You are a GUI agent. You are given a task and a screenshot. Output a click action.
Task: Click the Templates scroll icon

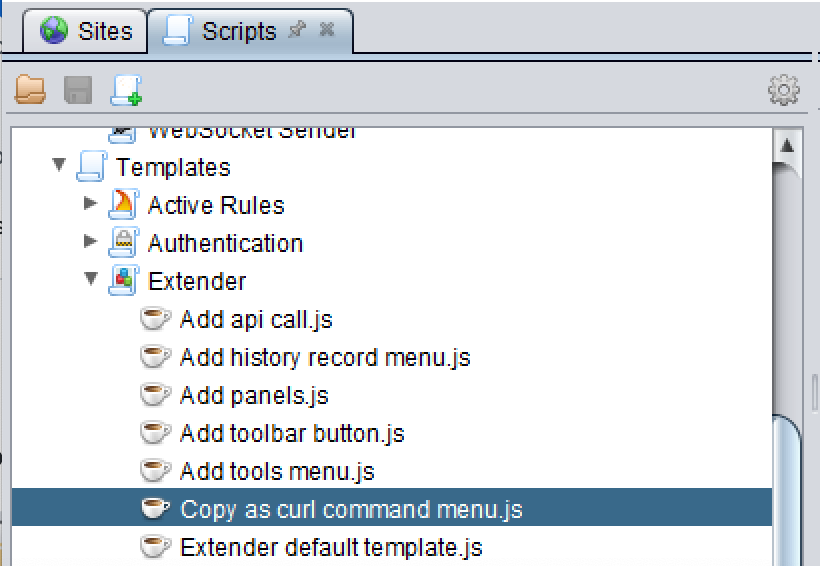(x=92, y=167)
